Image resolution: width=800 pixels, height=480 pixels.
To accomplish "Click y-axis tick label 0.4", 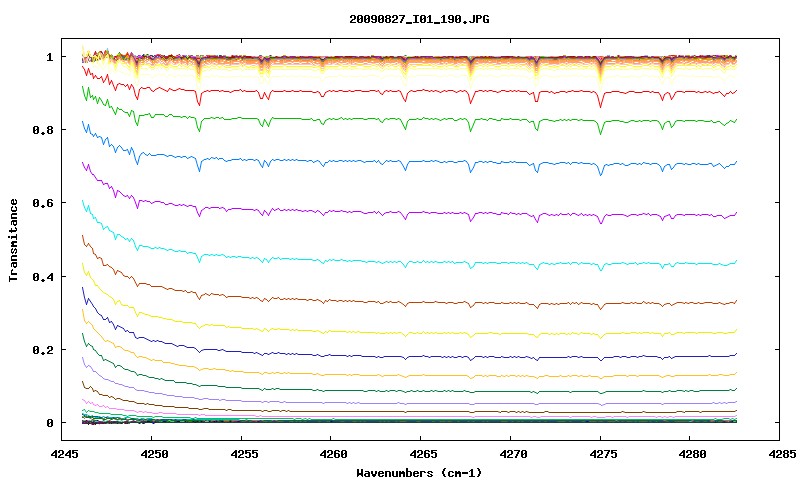I will point(43,276).
